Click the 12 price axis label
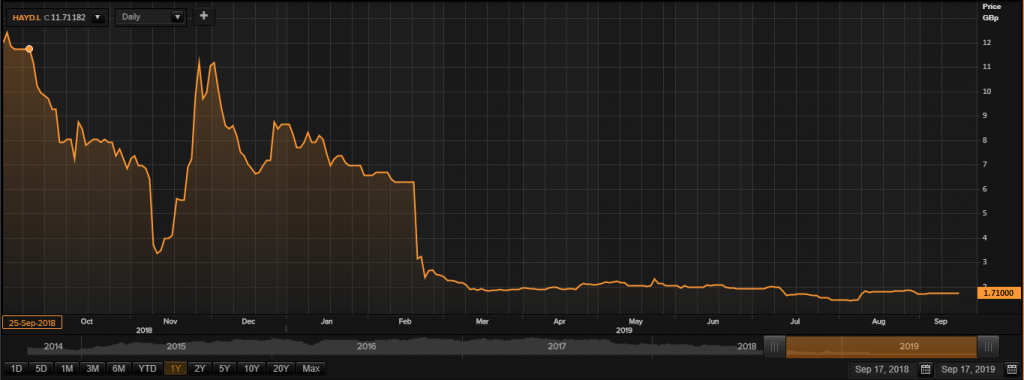The image size is (1024, 380). point(987,42)
